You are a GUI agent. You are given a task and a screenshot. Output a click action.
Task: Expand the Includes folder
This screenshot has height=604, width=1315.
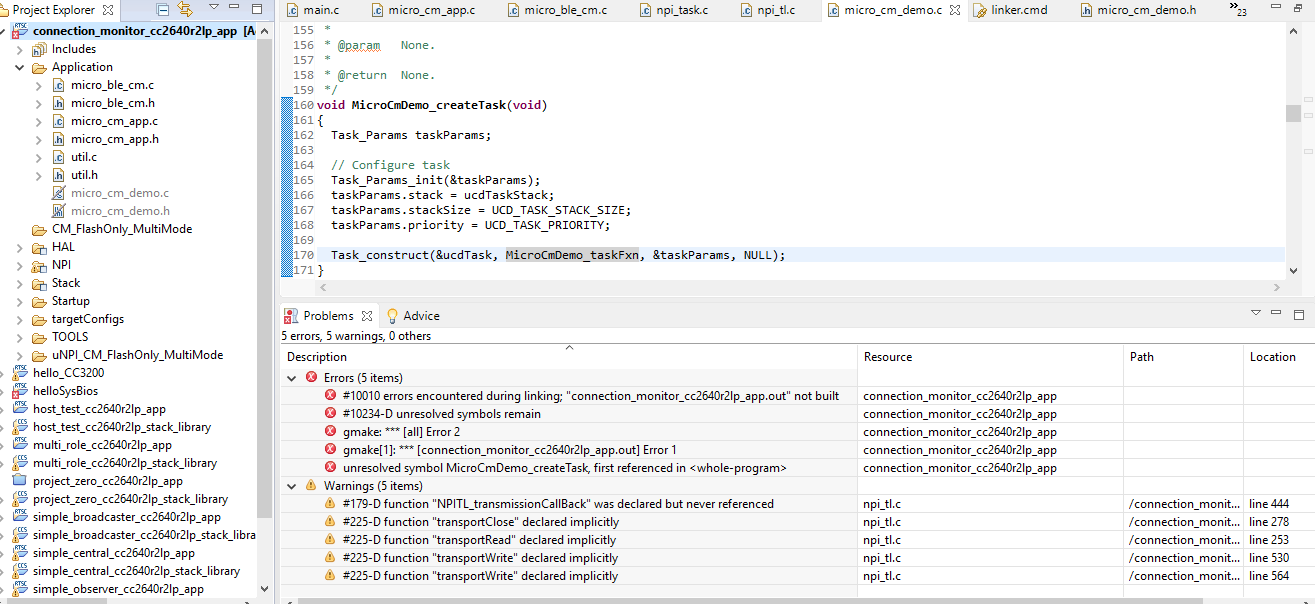tap(20, 49)
